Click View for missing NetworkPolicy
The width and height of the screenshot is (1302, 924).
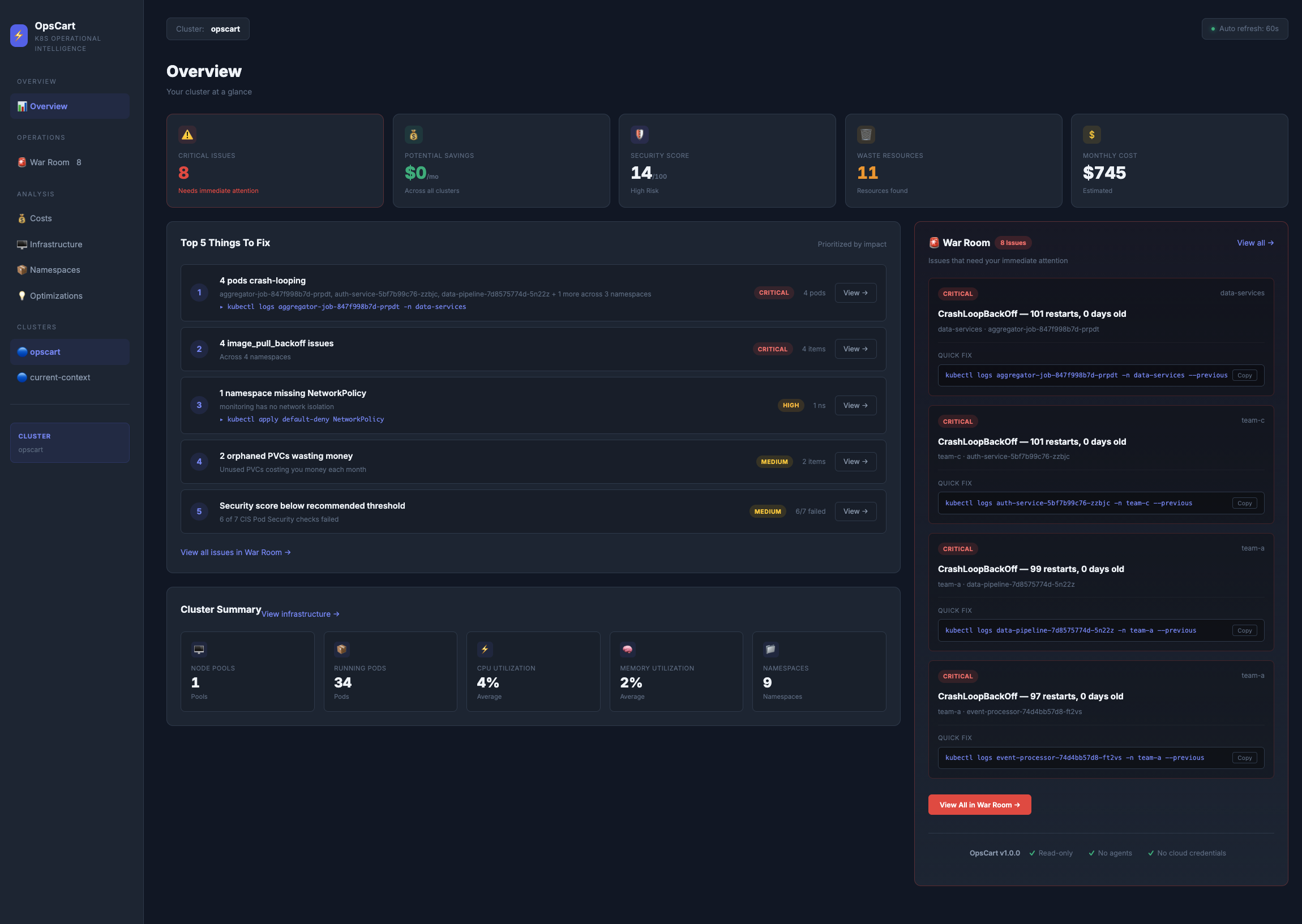[x=855, y=405]
